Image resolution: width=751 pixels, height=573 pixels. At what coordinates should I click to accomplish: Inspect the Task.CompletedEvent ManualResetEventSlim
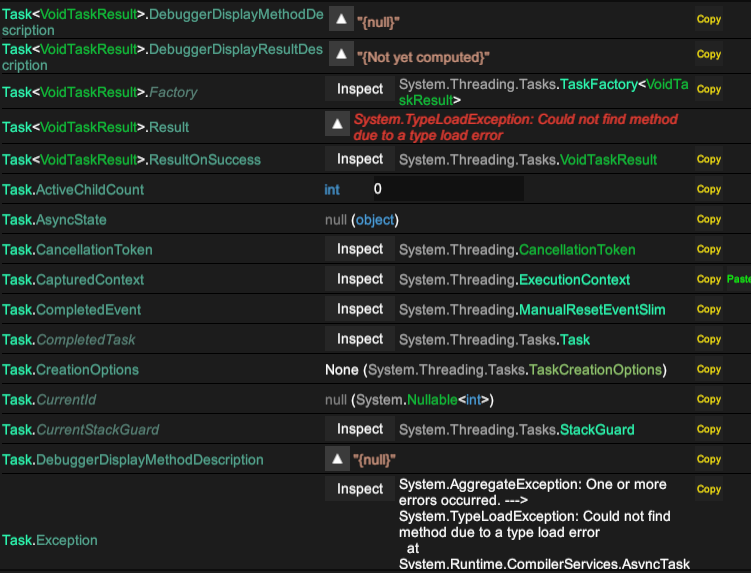(x=360, y=309)
